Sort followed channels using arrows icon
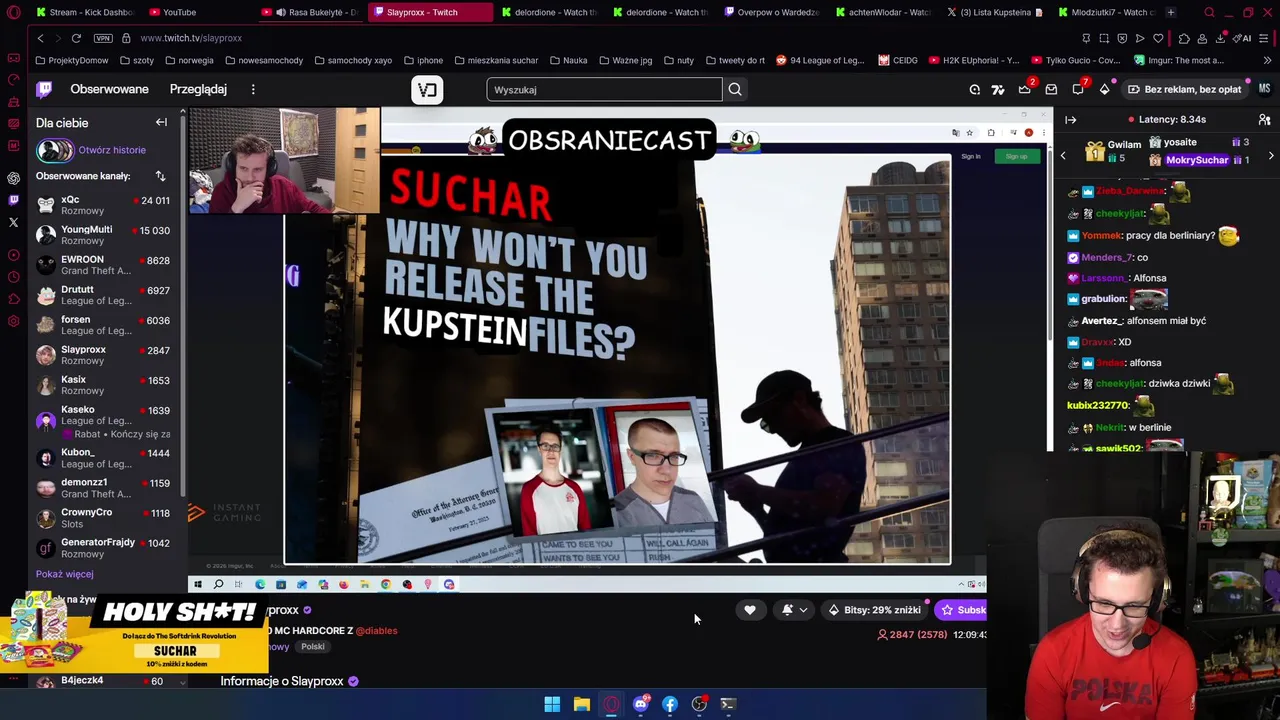This screenshot has width=1280, height=720. [160, 176]
